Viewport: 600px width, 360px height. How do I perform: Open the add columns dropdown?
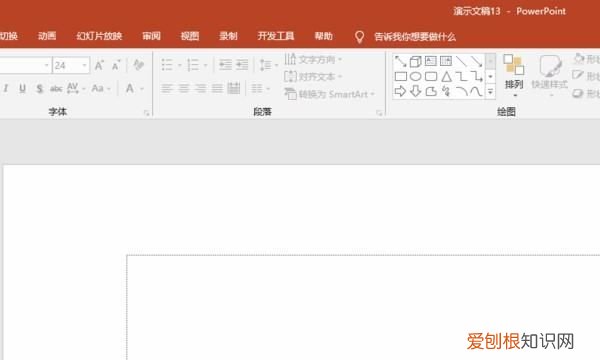click(x=261, y=89)
